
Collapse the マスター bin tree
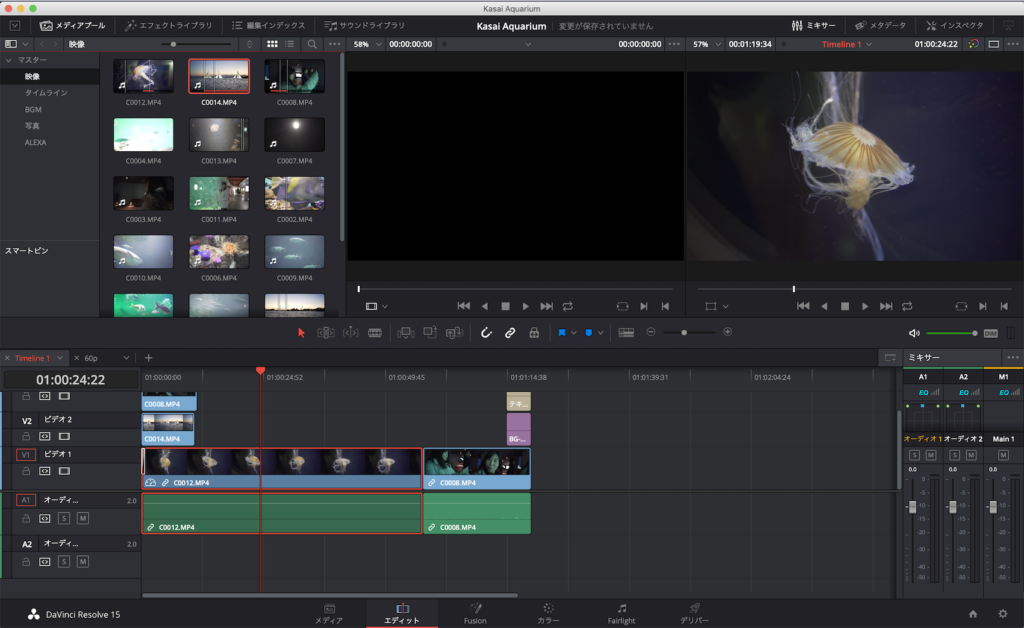[9, 60]
